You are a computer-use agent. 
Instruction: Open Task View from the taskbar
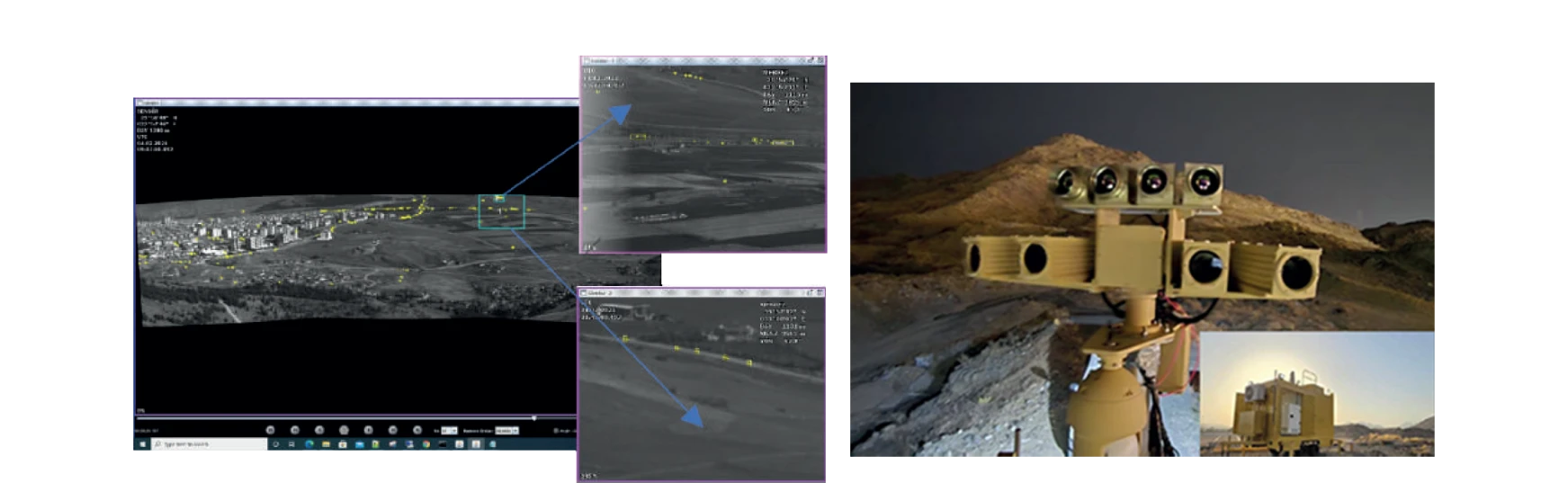[x=291, y=444]
